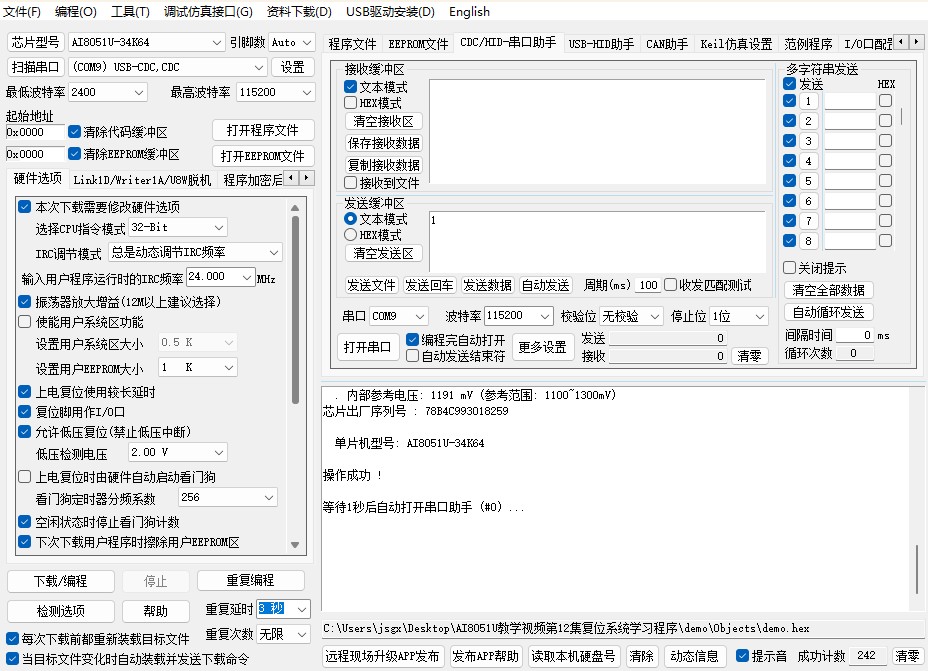Switch to the 范例程序 tab
This screenshot has height=671, width=928.
808,44
